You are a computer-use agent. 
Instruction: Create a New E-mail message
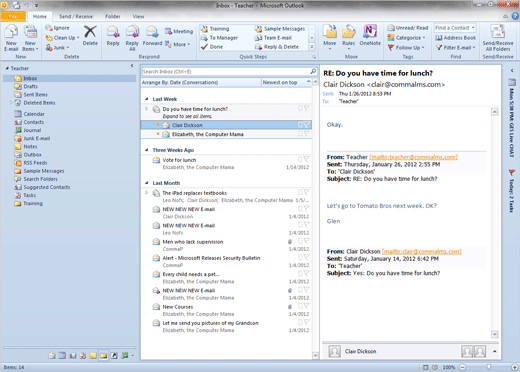coord(11,38)
